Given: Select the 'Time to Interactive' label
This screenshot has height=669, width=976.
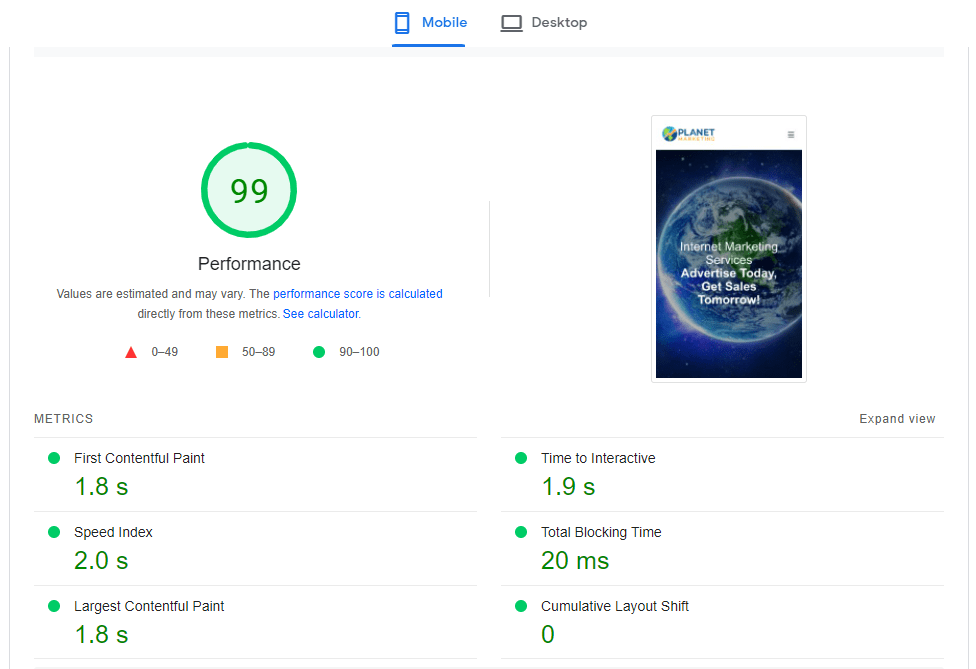Looking at the screenshot, I should coord(598,458).
